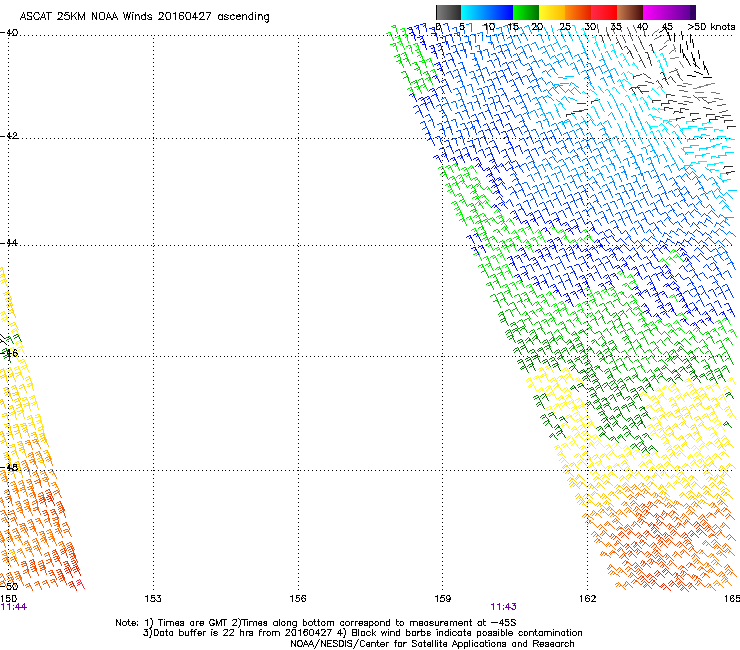Click the '-42' latitude axis label
The image size is (740, 650).
tap(9, 136)
